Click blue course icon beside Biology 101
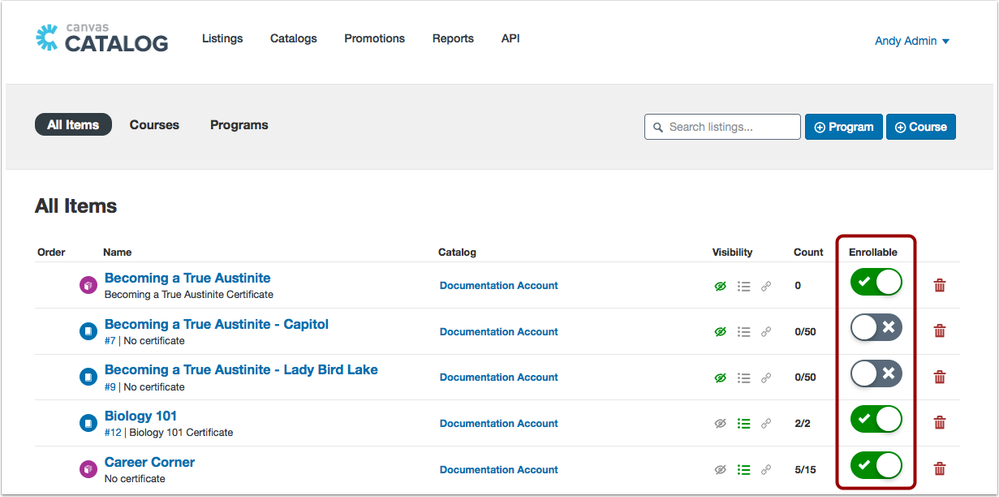Screen dimensions: 999x497 click(x=88, y=423)
